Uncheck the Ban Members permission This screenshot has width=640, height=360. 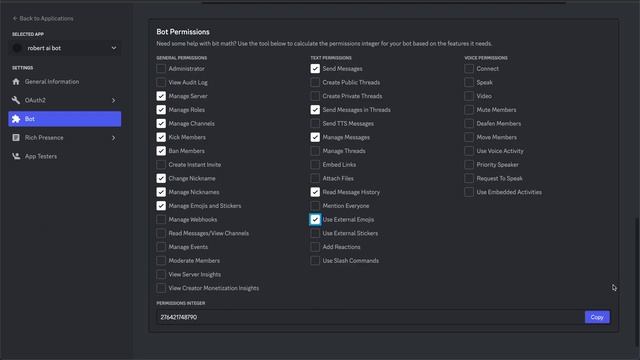(161, 151)
